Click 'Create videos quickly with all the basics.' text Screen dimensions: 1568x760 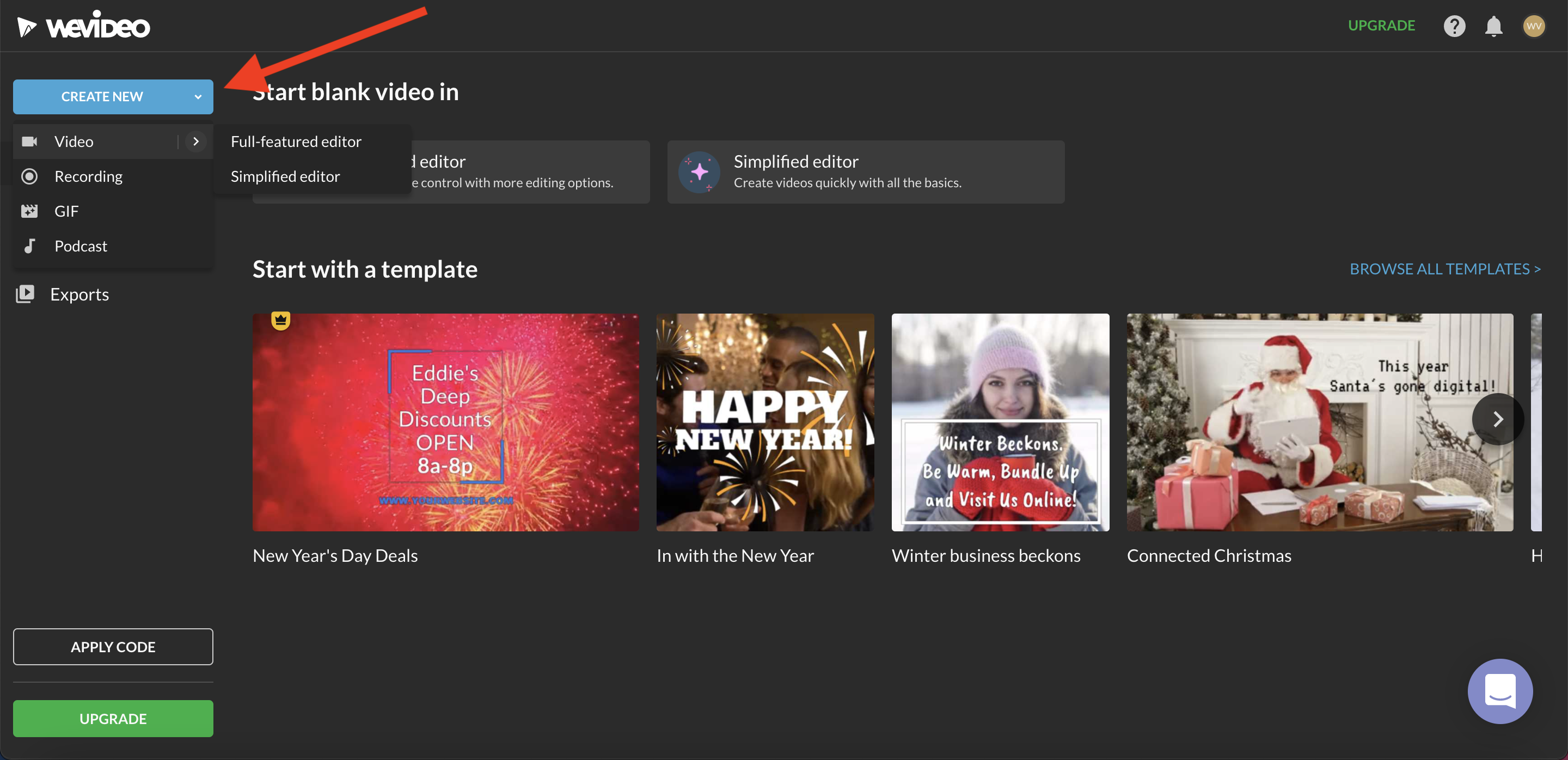pos(847,182)
